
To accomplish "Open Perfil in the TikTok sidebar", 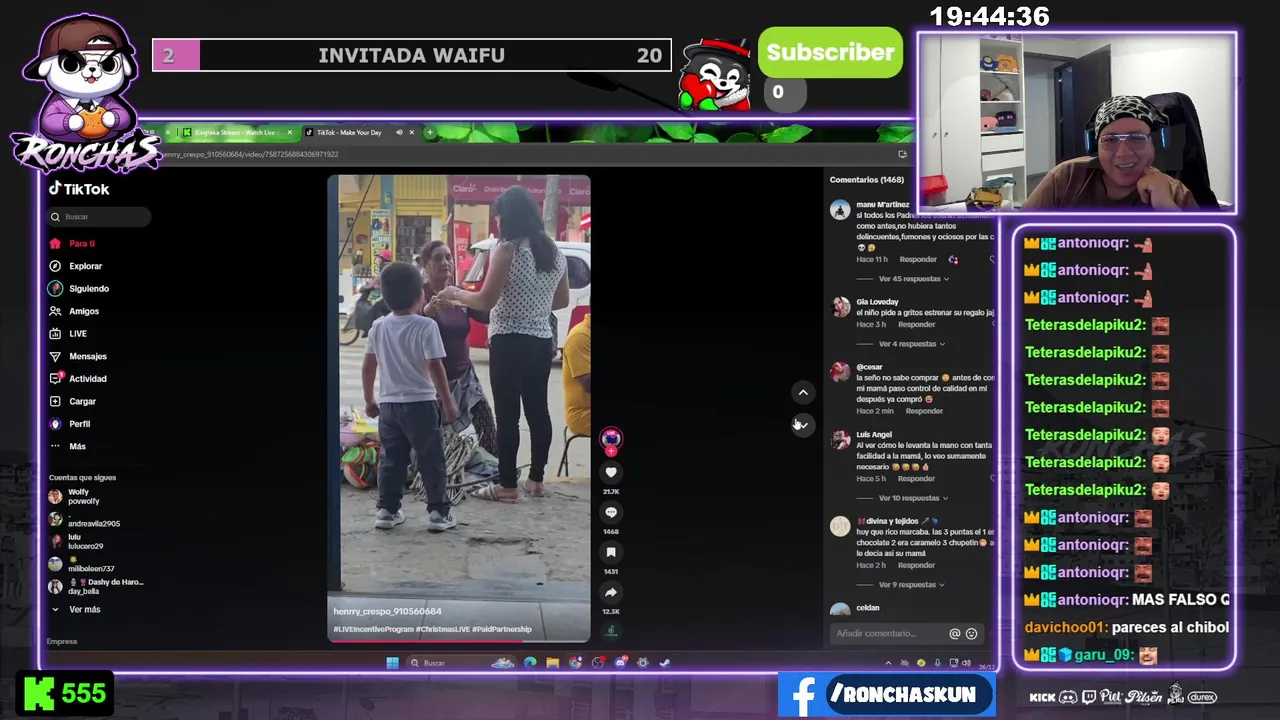I will pos(70,423).
